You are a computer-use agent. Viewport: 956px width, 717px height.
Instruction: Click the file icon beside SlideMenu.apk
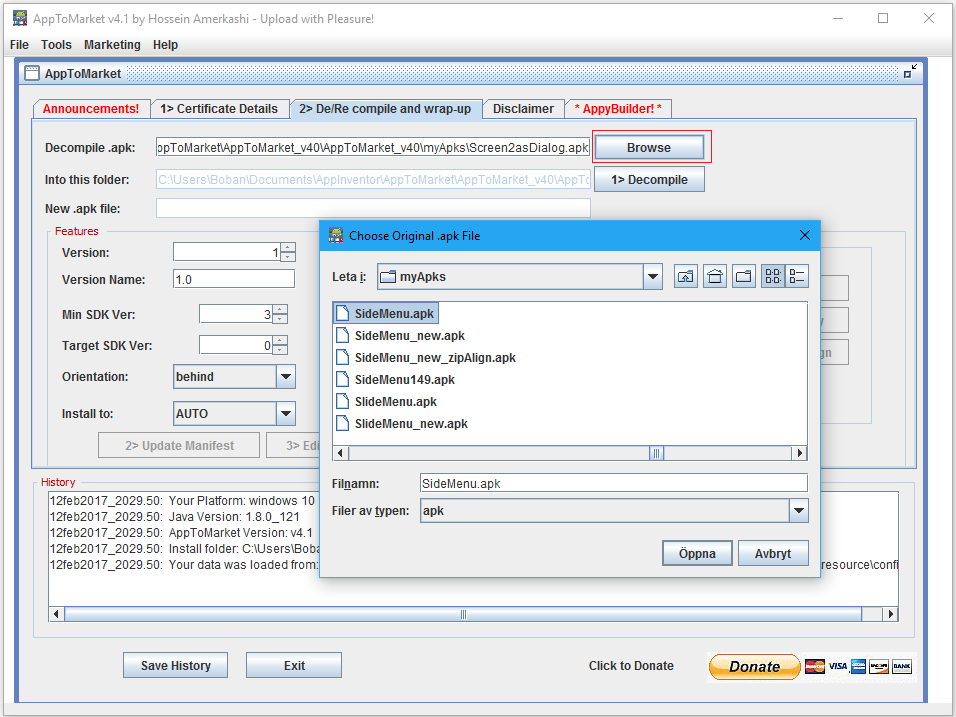343,401
